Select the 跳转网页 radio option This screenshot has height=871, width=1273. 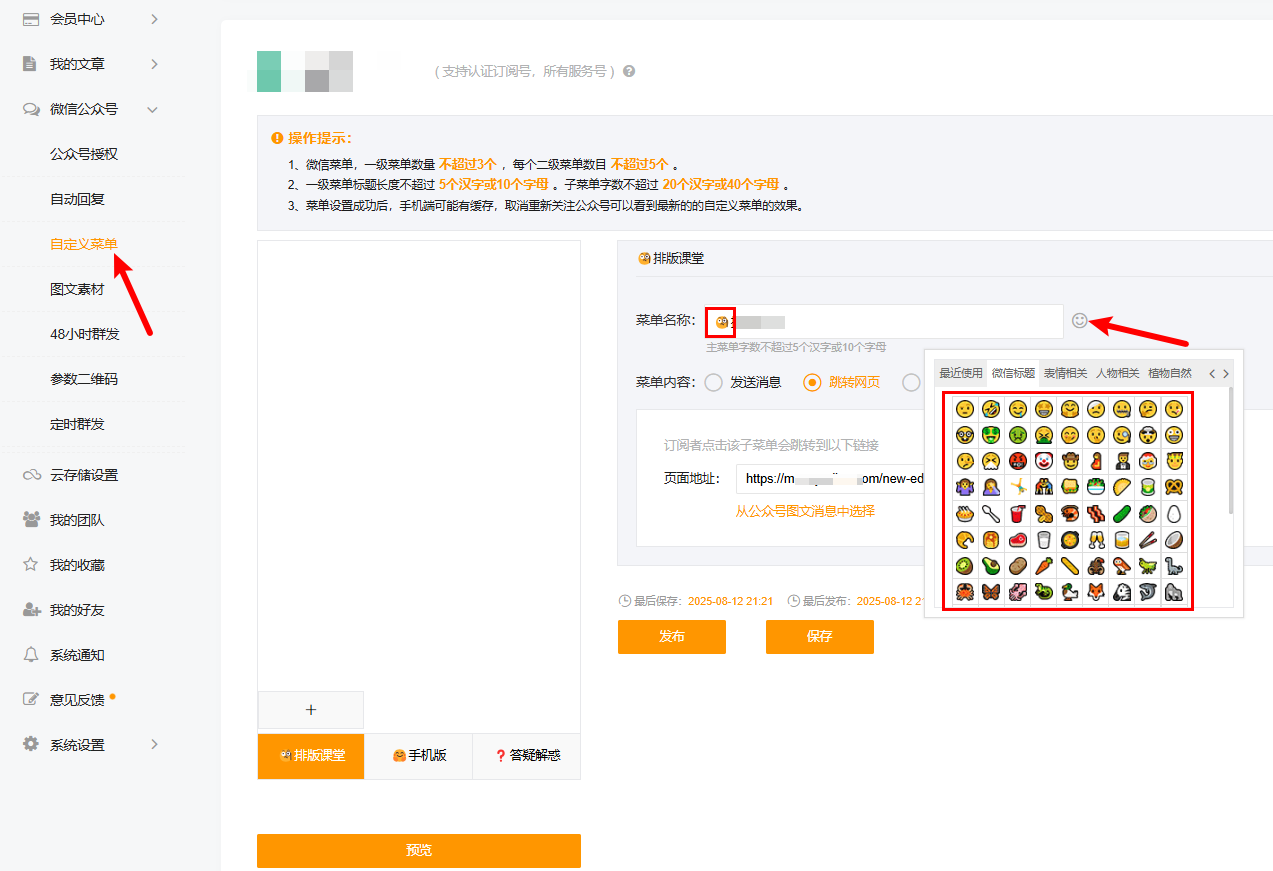pos(812,382)
